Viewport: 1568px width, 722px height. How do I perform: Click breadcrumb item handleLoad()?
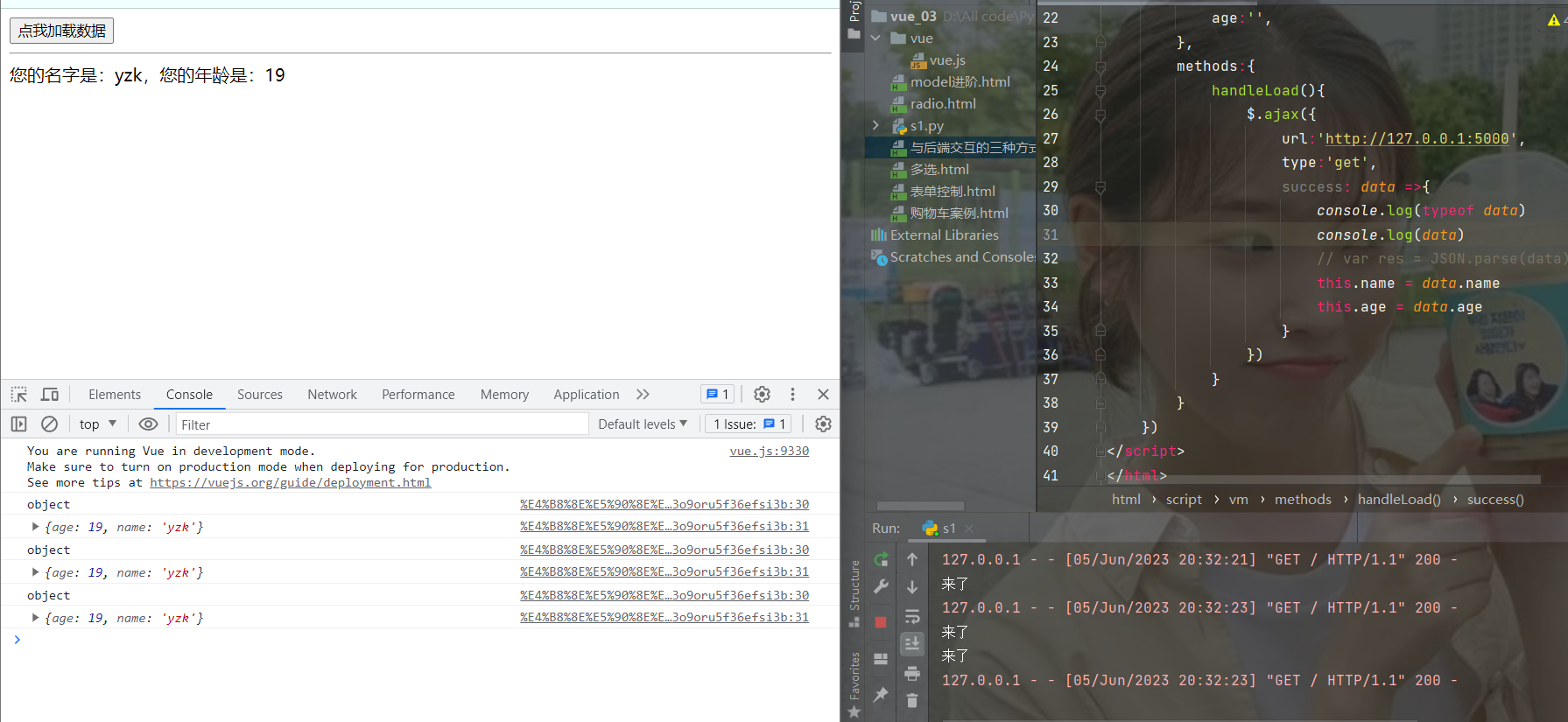pos(1399,500)
